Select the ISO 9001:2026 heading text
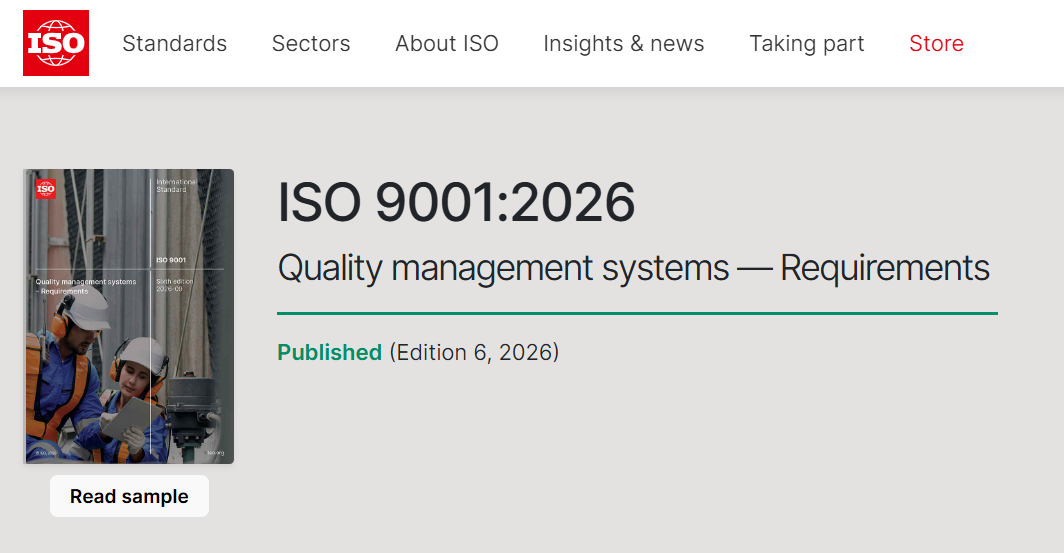The height and width of the screenshot is (553, 1064). coord(456,202)
